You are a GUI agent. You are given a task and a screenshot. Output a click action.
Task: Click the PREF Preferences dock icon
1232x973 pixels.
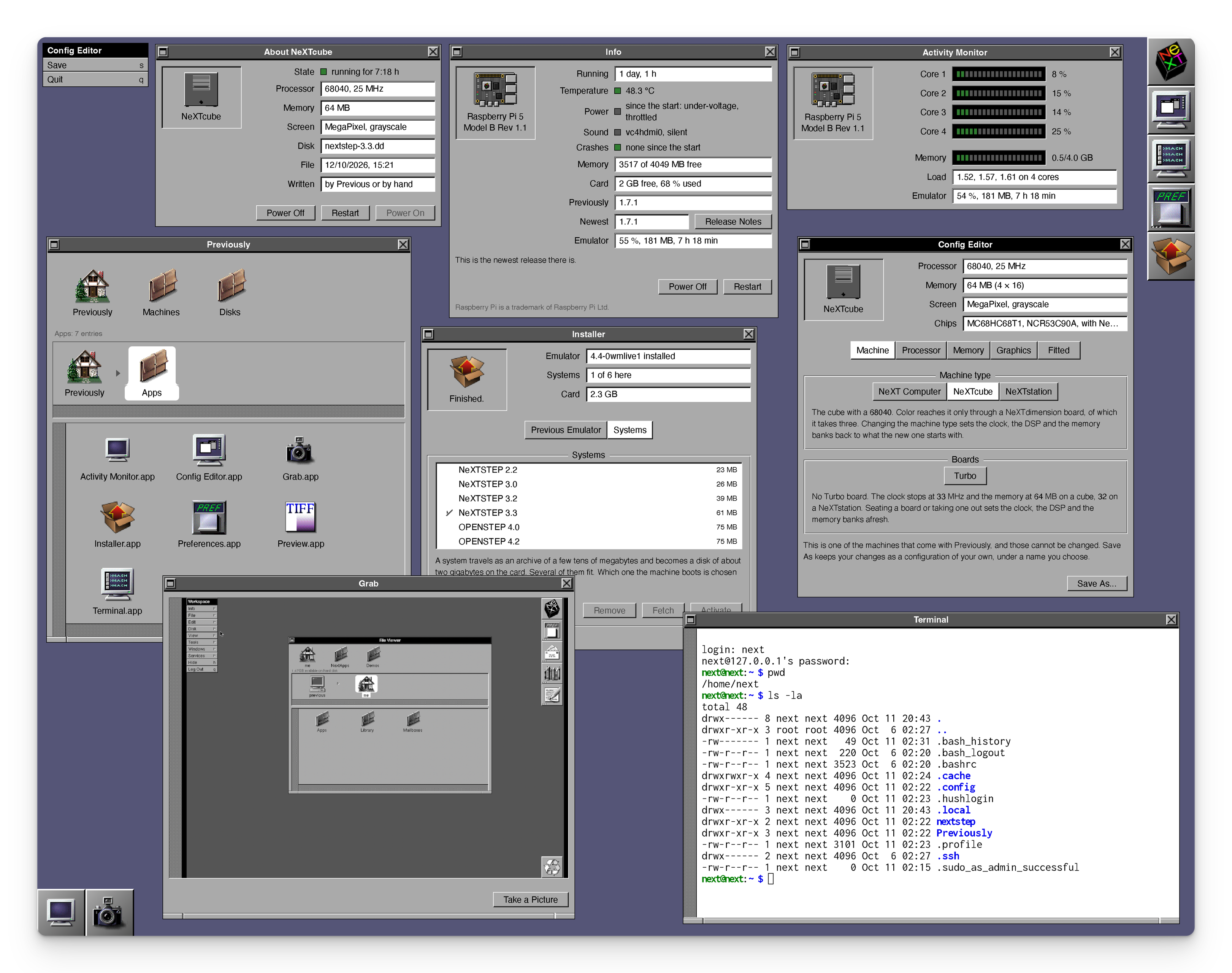tap(1170, 208)
